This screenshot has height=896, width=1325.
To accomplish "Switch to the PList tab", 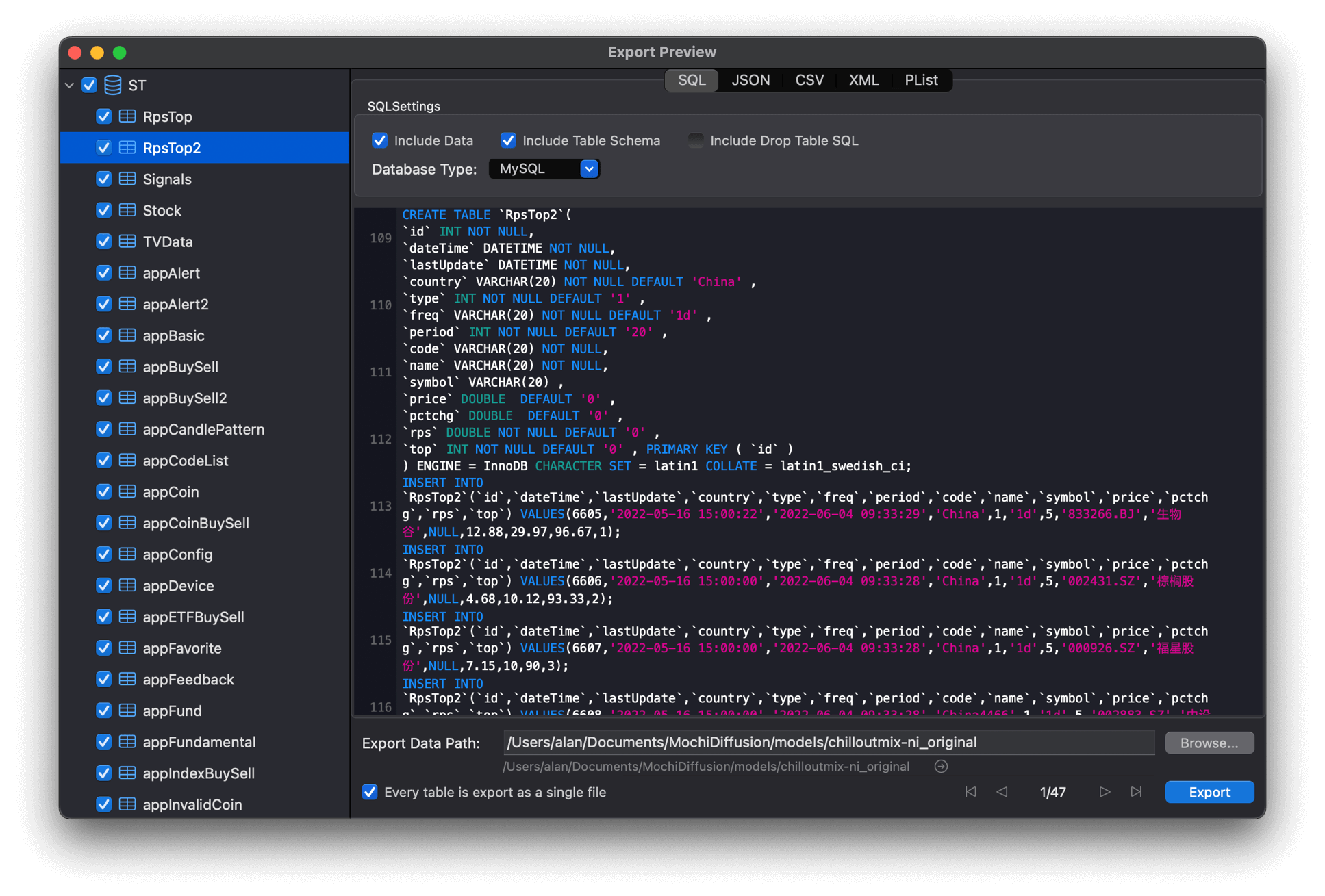I will (x=921, y=80).
